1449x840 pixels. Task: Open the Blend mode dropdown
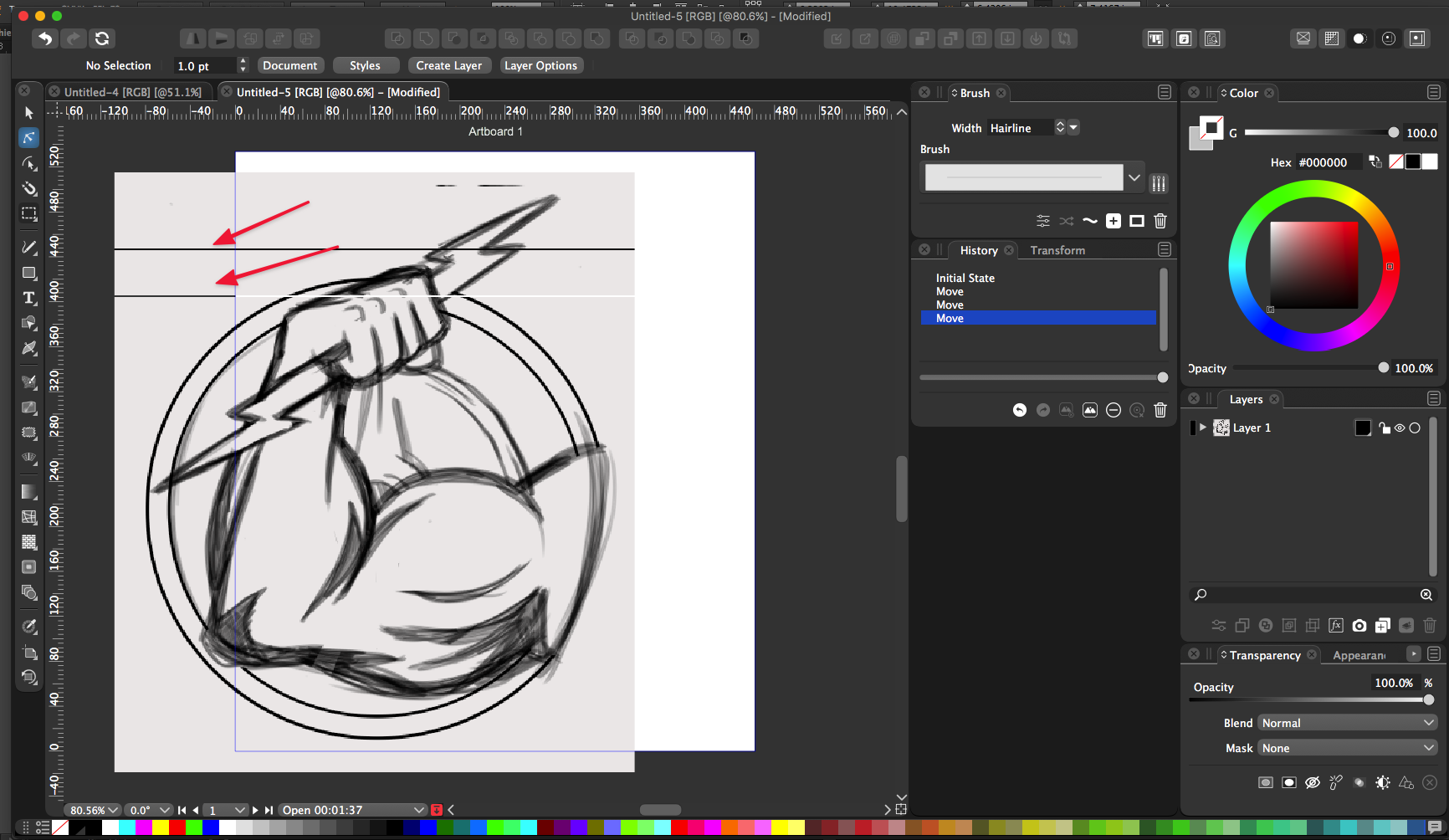coord(1347,723)
